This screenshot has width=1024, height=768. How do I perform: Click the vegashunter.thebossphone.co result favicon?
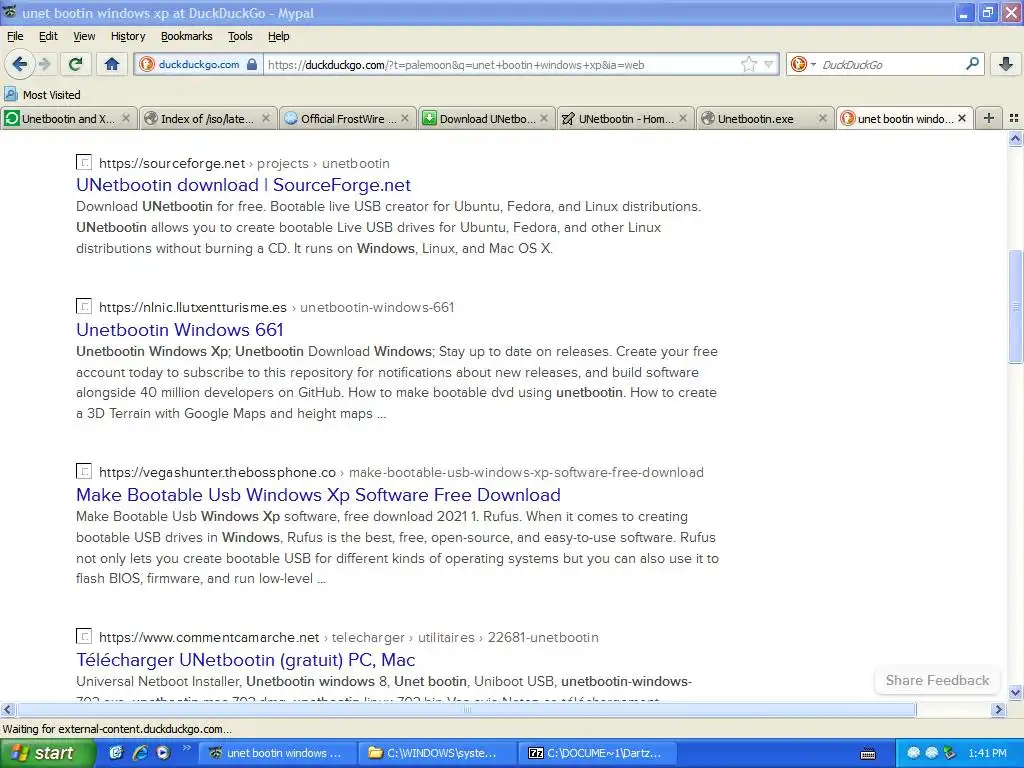tap(84, 471)
